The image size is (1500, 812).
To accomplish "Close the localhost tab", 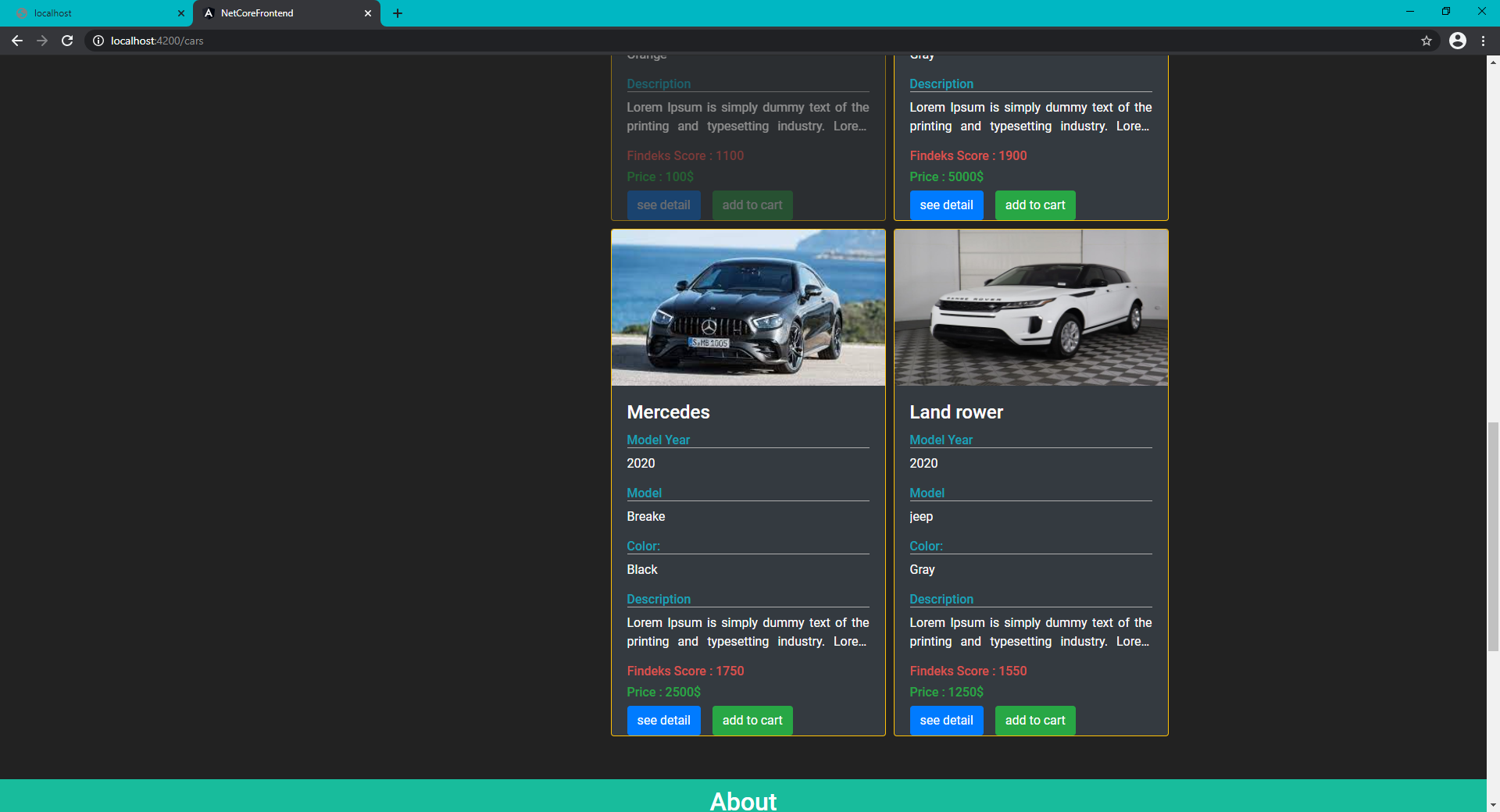I will (x=181, y=13).
